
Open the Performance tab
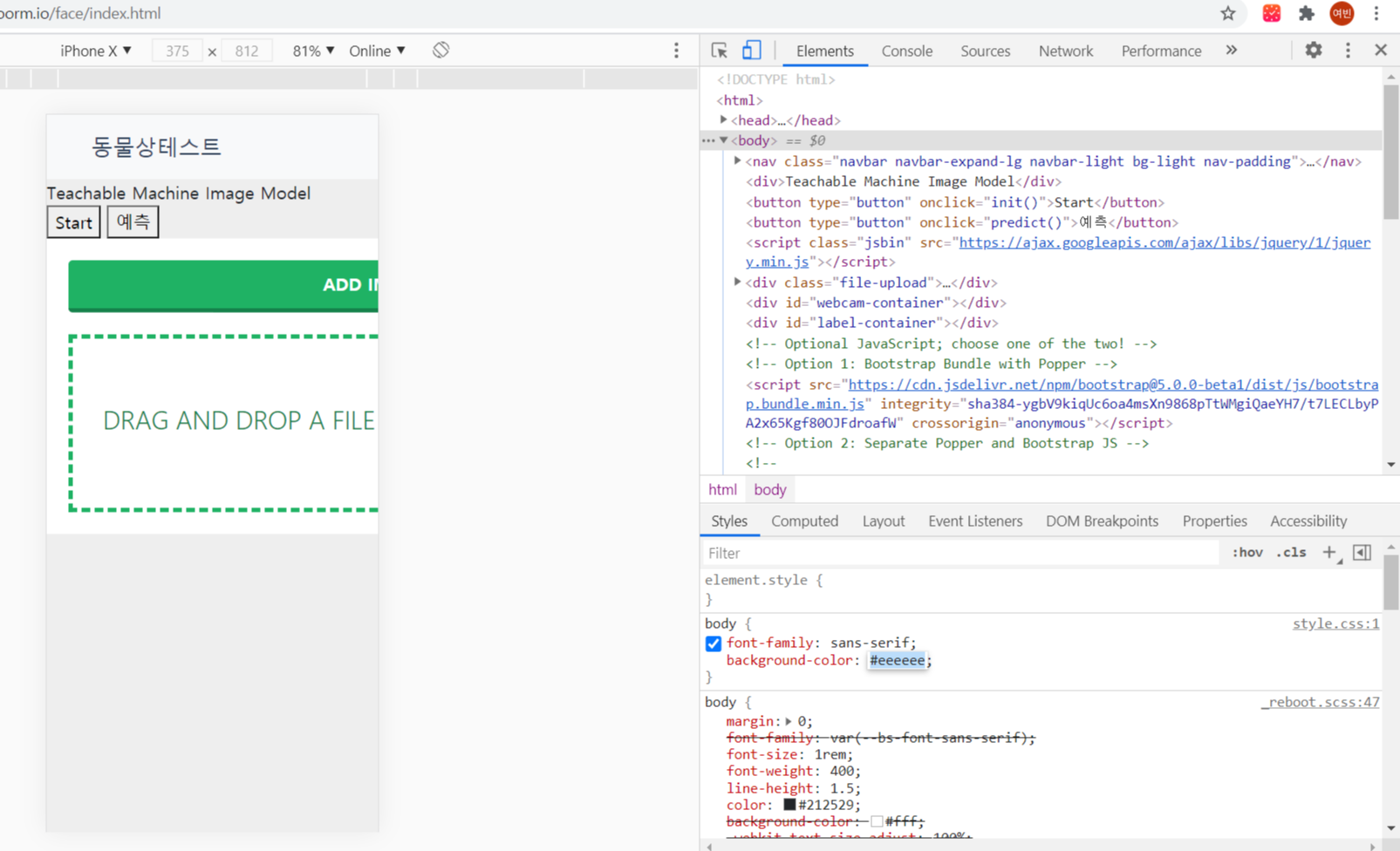pos(1161,51)
